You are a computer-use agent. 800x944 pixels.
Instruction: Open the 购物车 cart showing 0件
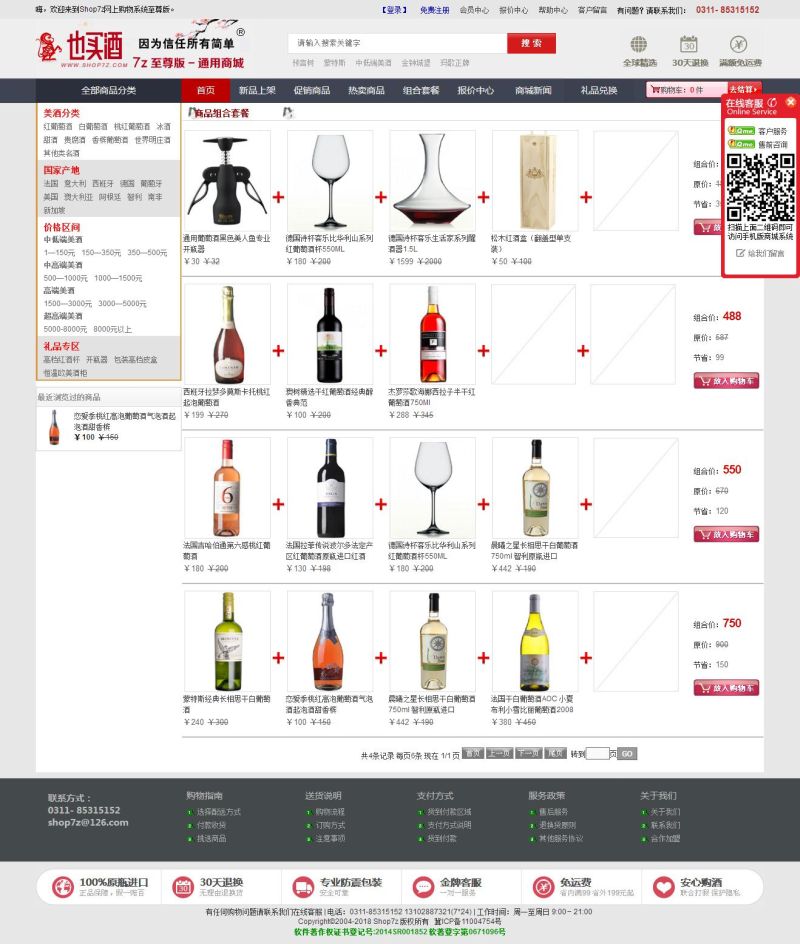pyautogui.click(x=687, y=90)
